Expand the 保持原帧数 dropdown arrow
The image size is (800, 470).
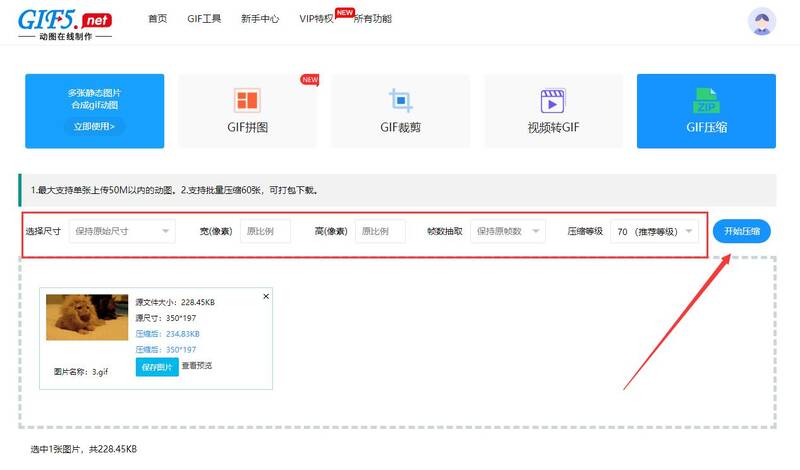click(x=536, y=231)
